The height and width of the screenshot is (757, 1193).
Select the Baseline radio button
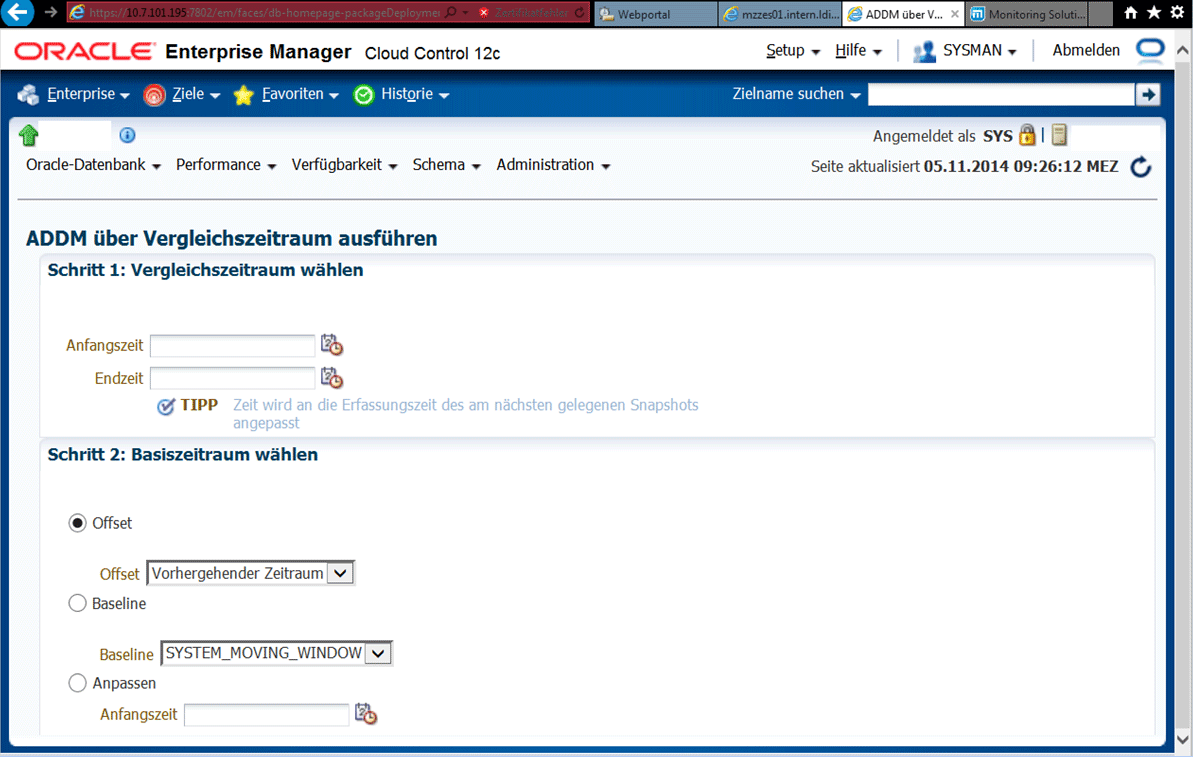[x=77, y=603]
